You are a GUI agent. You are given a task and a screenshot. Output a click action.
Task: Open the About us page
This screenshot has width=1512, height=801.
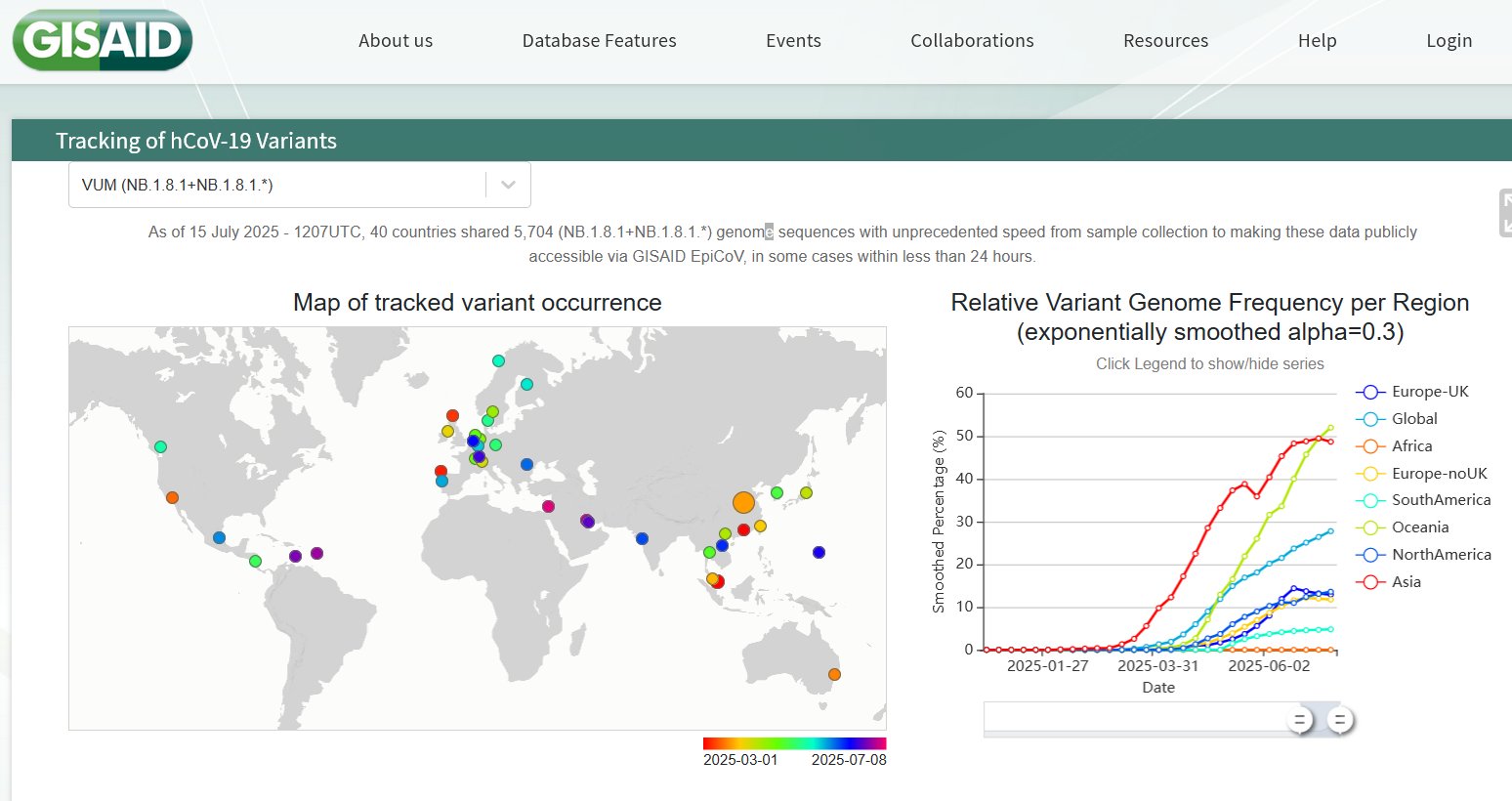(x=396, y=41)
